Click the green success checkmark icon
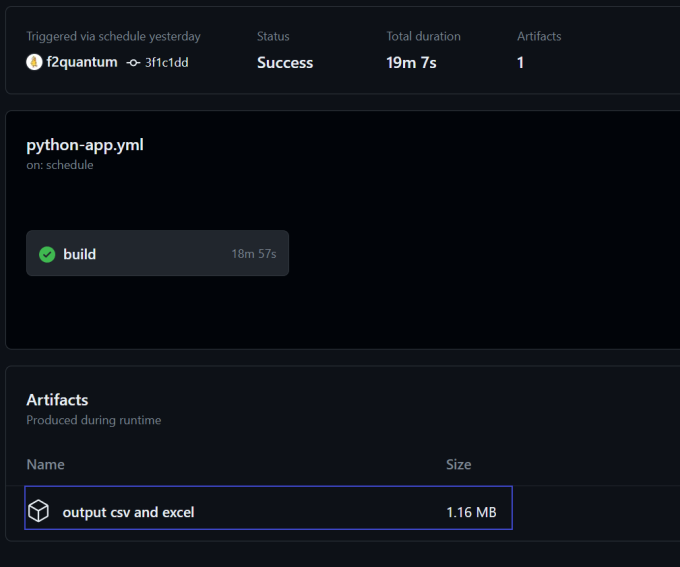This screenshot has height=567, width=680. click(47, 254)
